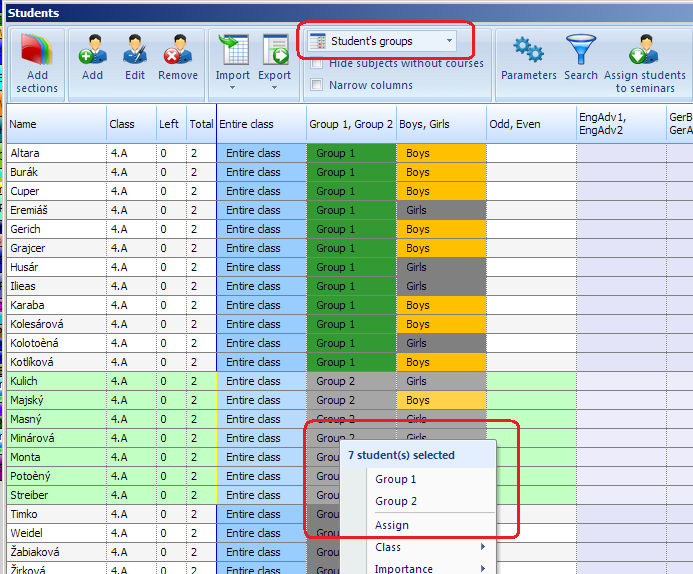The image size is (693, 574).
Task: Click Altara's Entire class cell
Action: point(262,153)
